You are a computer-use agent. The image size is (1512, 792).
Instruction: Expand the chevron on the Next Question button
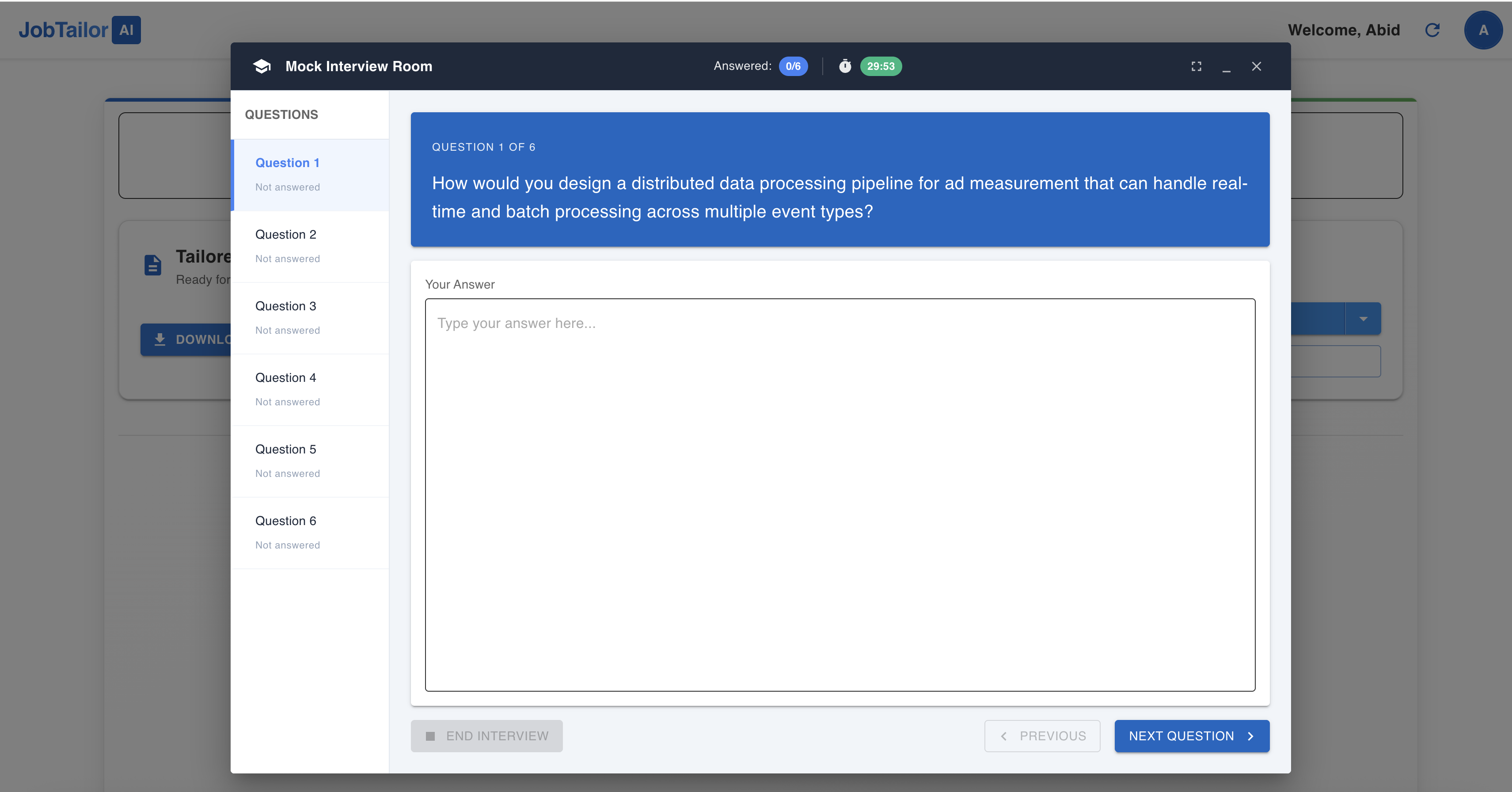point(1250,735)
